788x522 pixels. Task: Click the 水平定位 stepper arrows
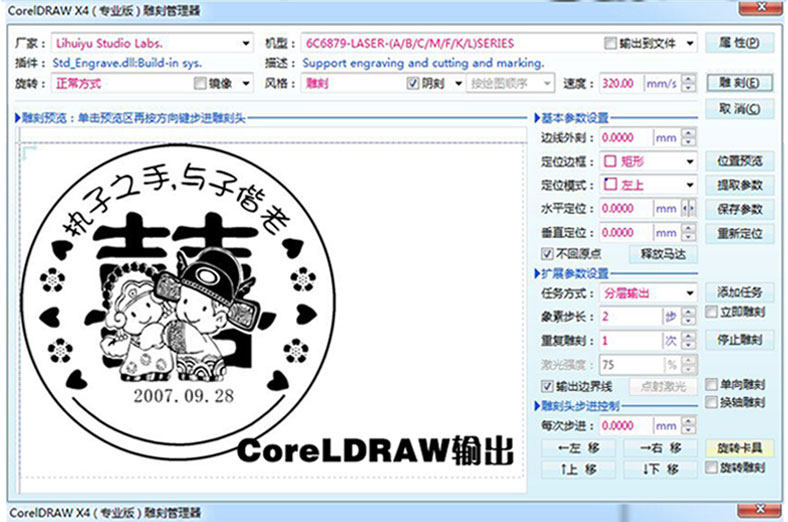689,208
